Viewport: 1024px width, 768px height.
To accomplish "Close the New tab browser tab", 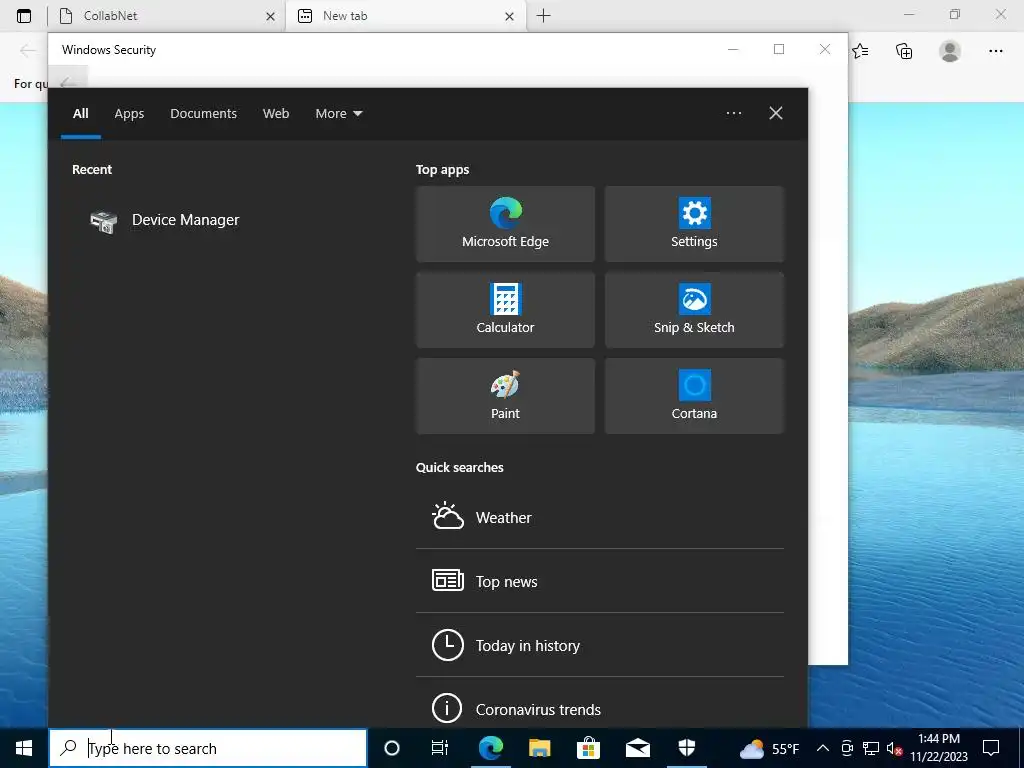I will tap(509, 16).
